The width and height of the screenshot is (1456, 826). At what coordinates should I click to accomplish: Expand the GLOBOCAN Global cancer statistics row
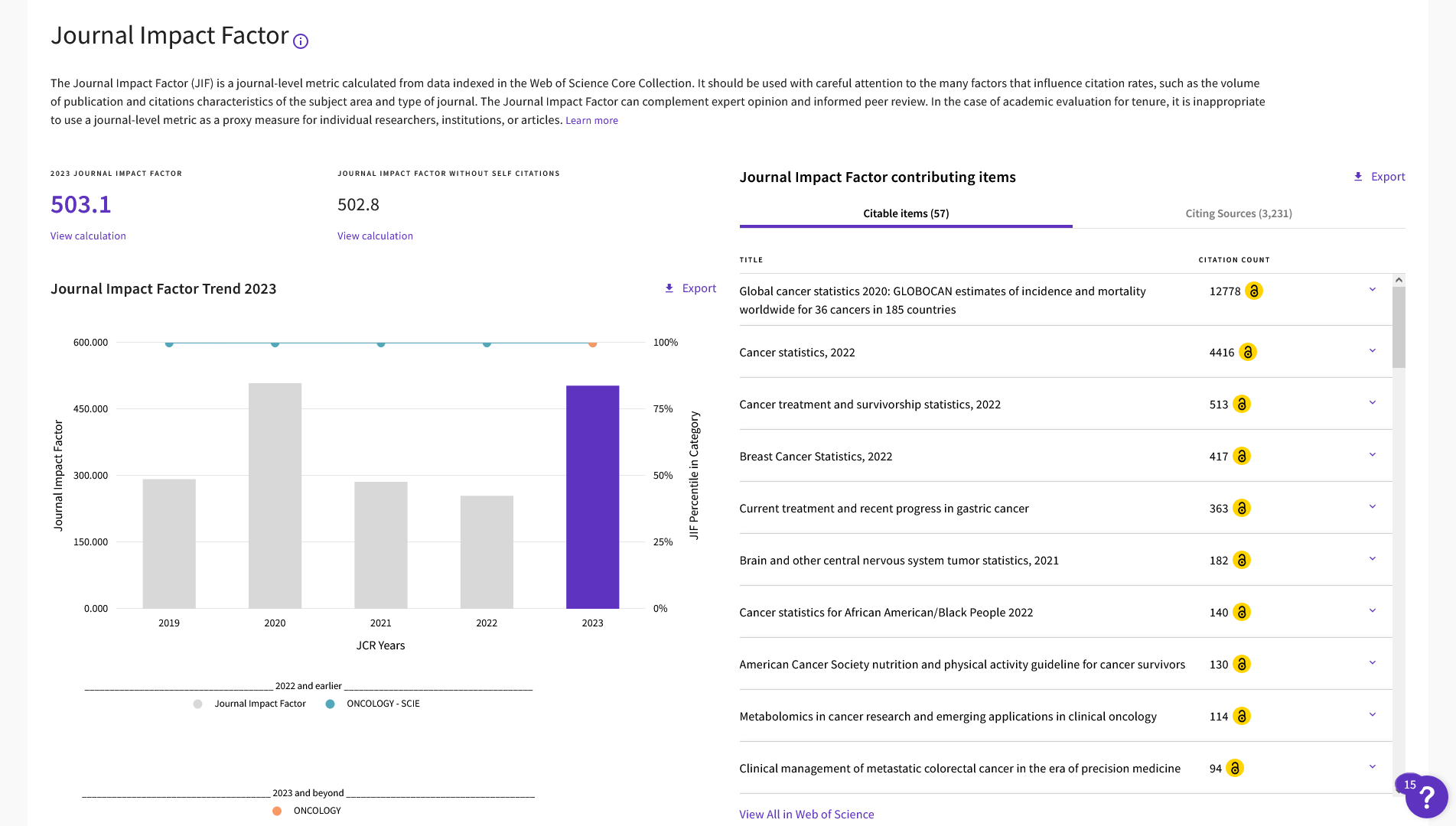coord(1372,289)
